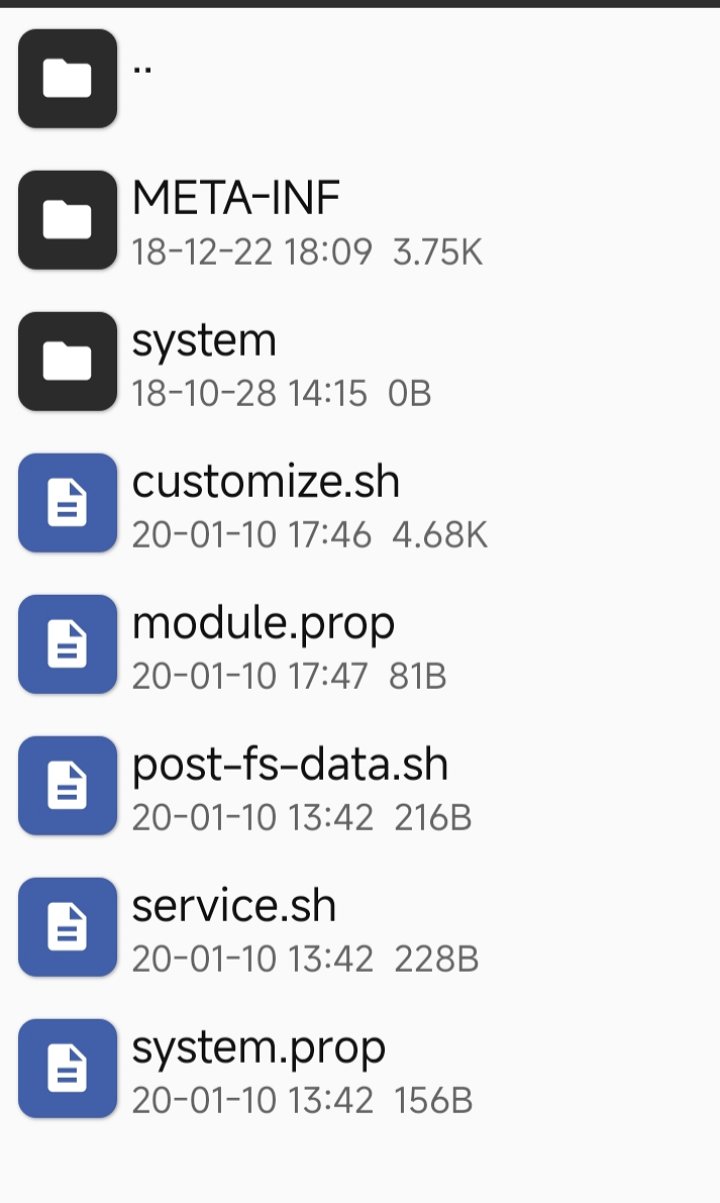Open the system folder icon
The height and width of the screenshot is (1203, 720).
67,361
